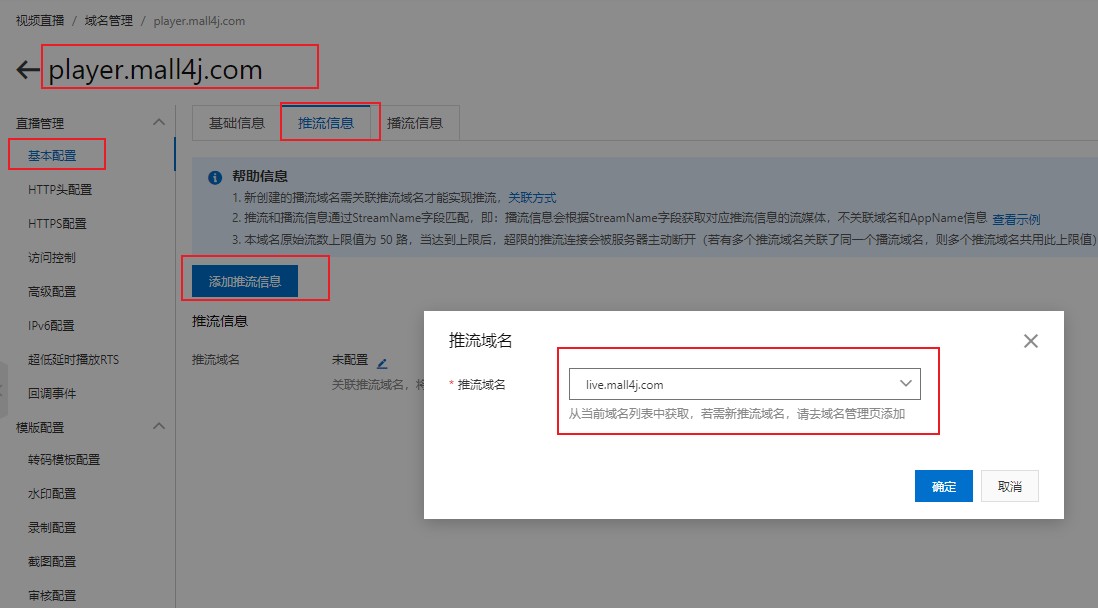Switch to the 基础信息 tab
This screenshot has width=1098, height=608.
coord(236,123)
